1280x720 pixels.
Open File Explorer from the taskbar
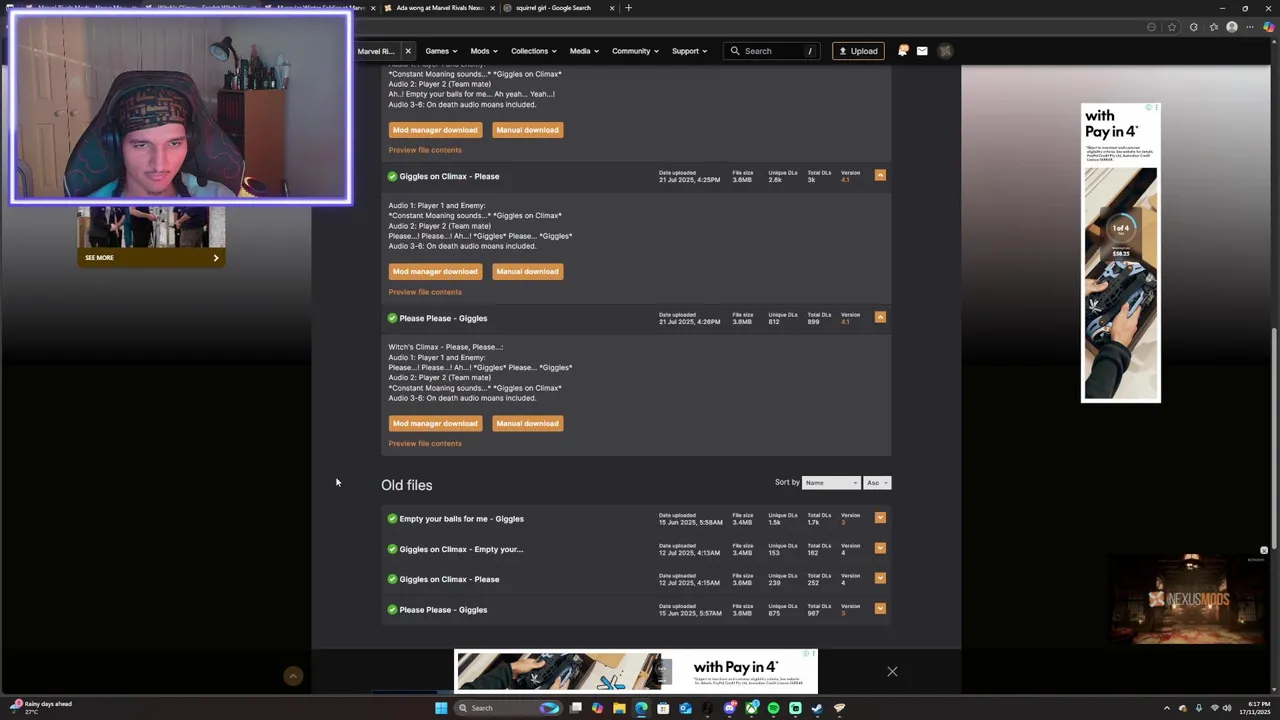tap(619, 708)
